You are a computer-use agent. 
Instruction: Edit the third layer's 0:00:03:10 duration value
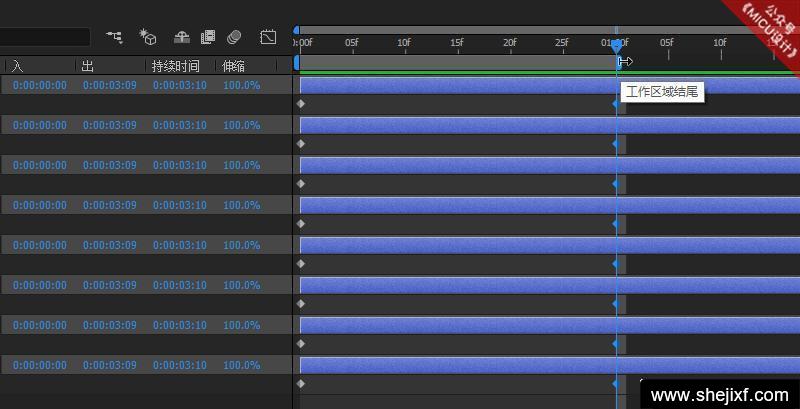click(180, 166)
